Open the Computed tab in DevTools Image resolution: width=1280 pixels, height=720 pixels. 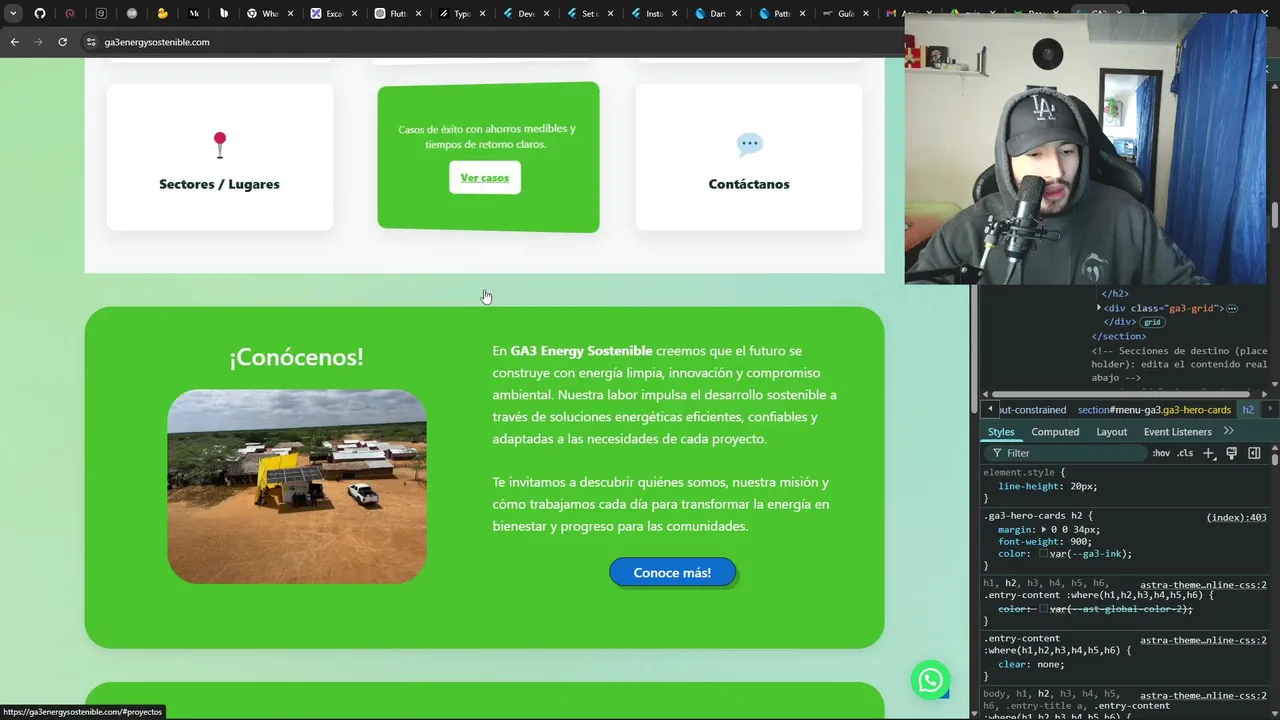(1055, 432)
